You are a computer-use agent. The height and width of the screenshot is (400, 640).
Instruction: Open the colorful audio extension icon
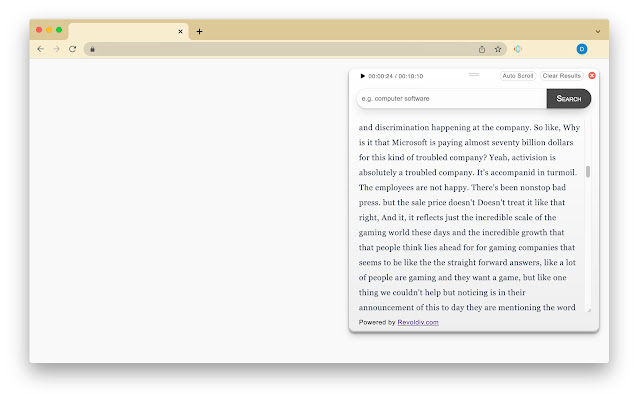click(518, 49)
